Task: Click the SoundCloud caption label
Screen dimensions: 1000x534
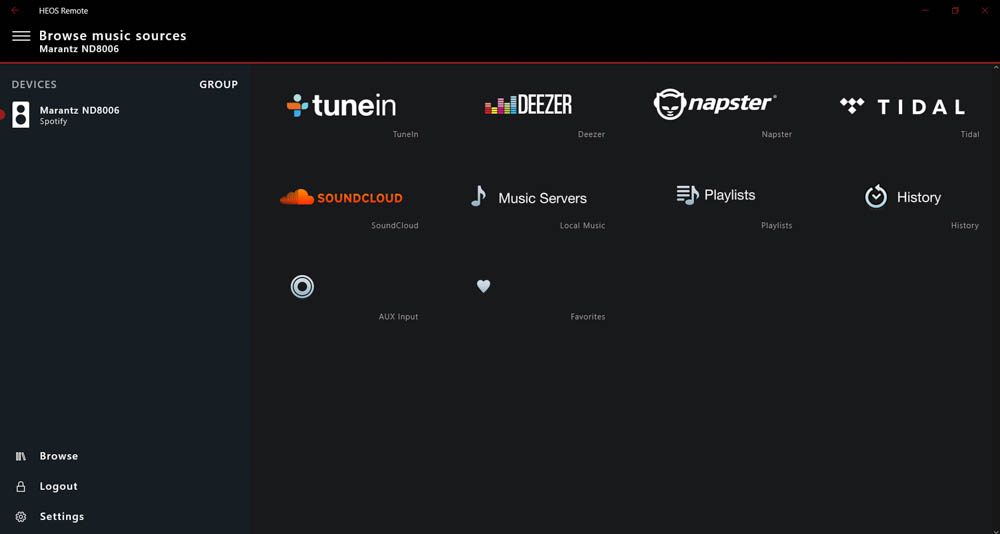Action: 395,226
